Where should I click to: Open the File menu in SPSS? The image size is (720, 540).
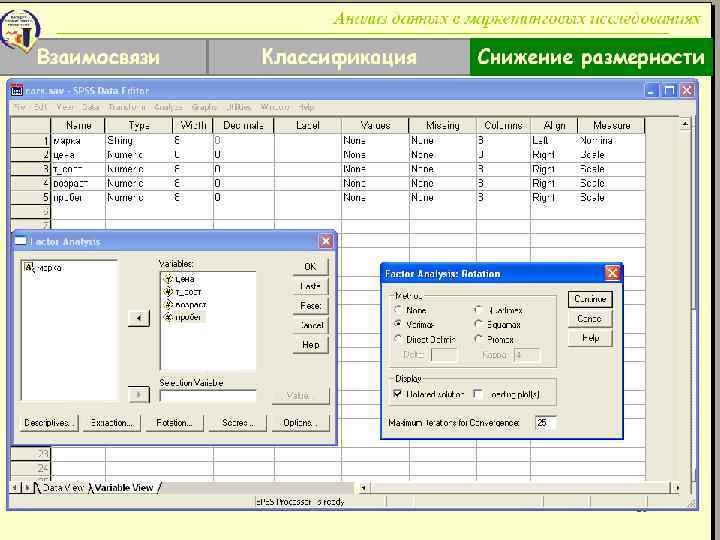click(20, 107)
